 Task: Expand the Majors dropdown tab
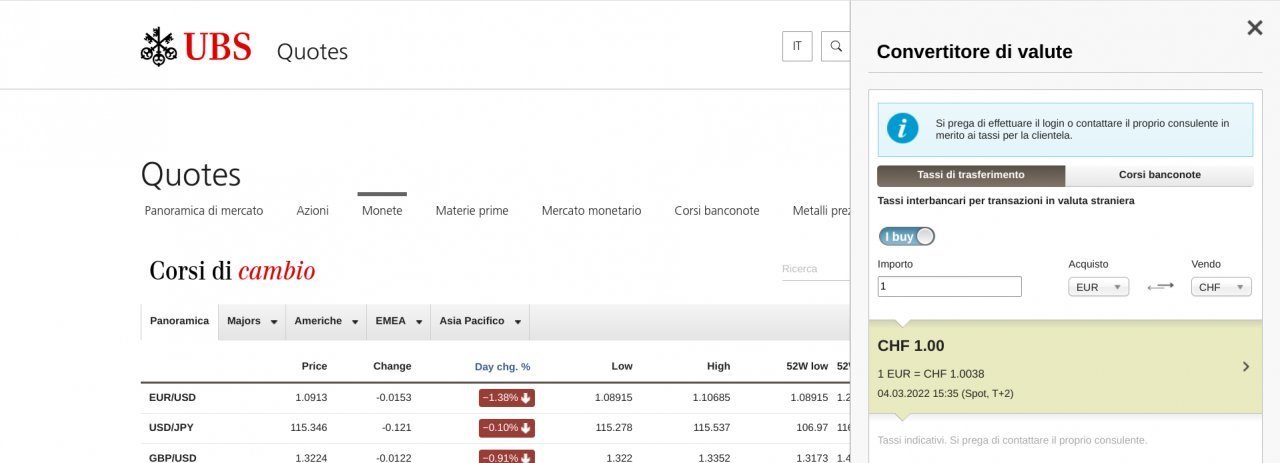point(252,321)
